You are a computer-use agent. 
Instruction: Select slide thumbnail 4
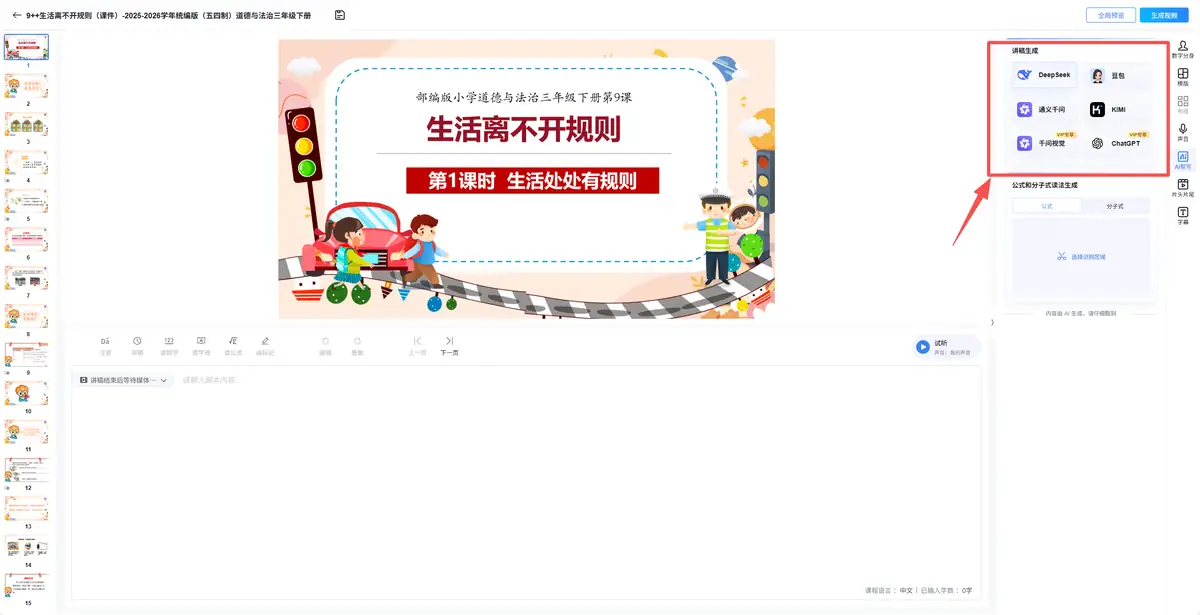tap(27, 161)
